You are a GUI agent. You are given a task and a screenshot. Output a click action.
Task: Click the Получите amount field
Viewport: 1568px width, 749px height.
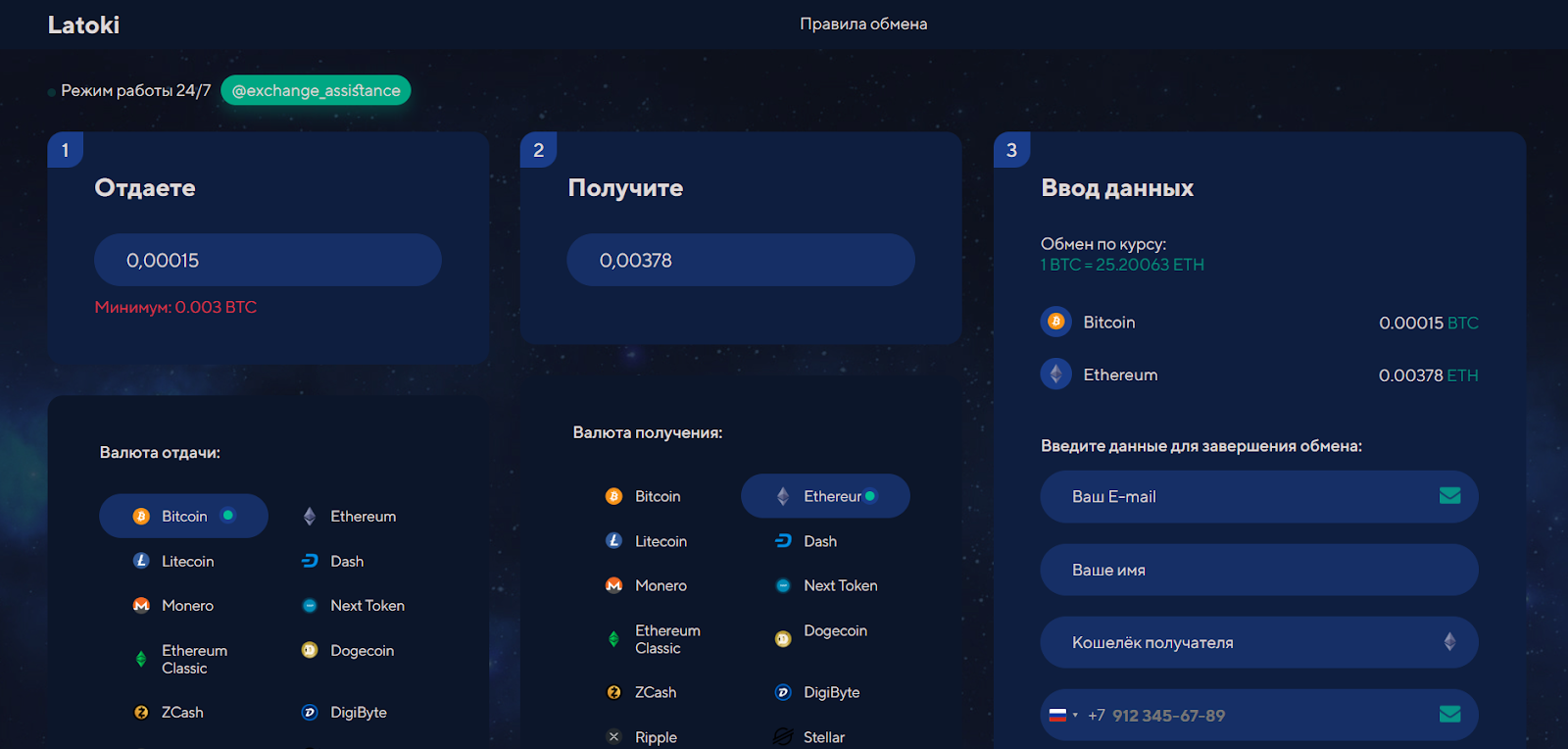[x=741, y=260]
